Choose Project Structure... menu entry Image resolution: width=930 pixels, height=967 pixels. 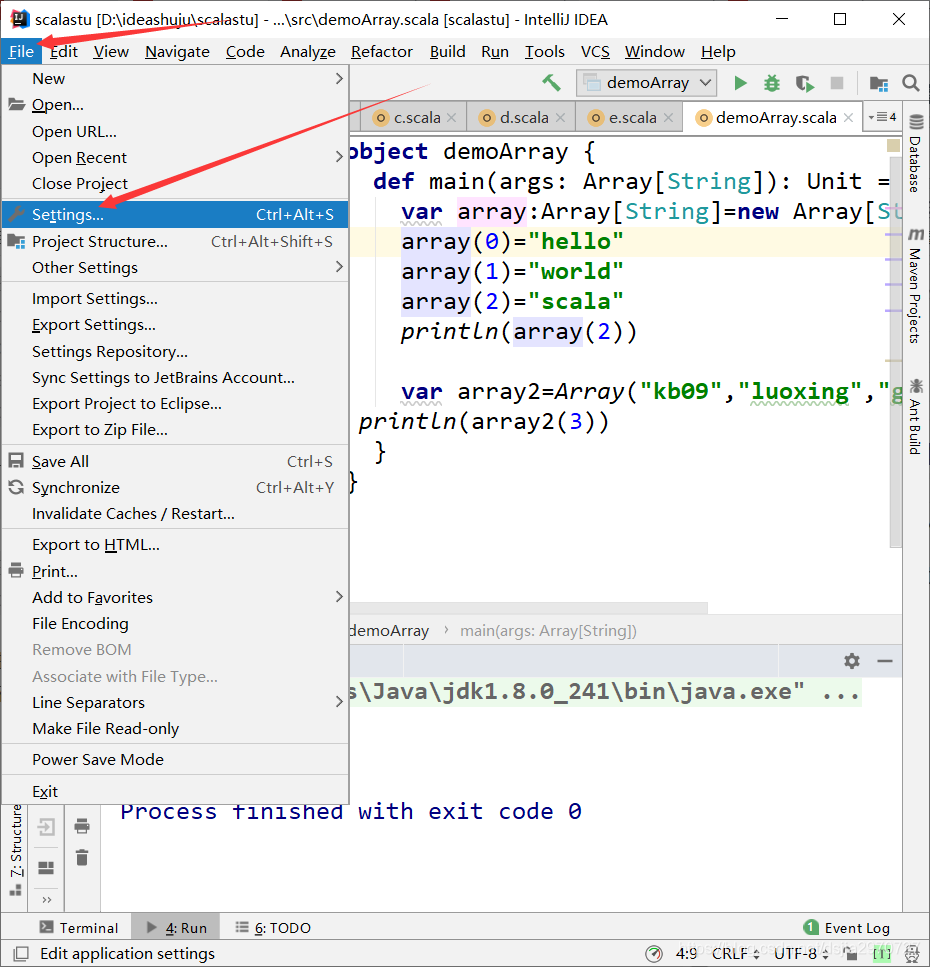[175, 241]
